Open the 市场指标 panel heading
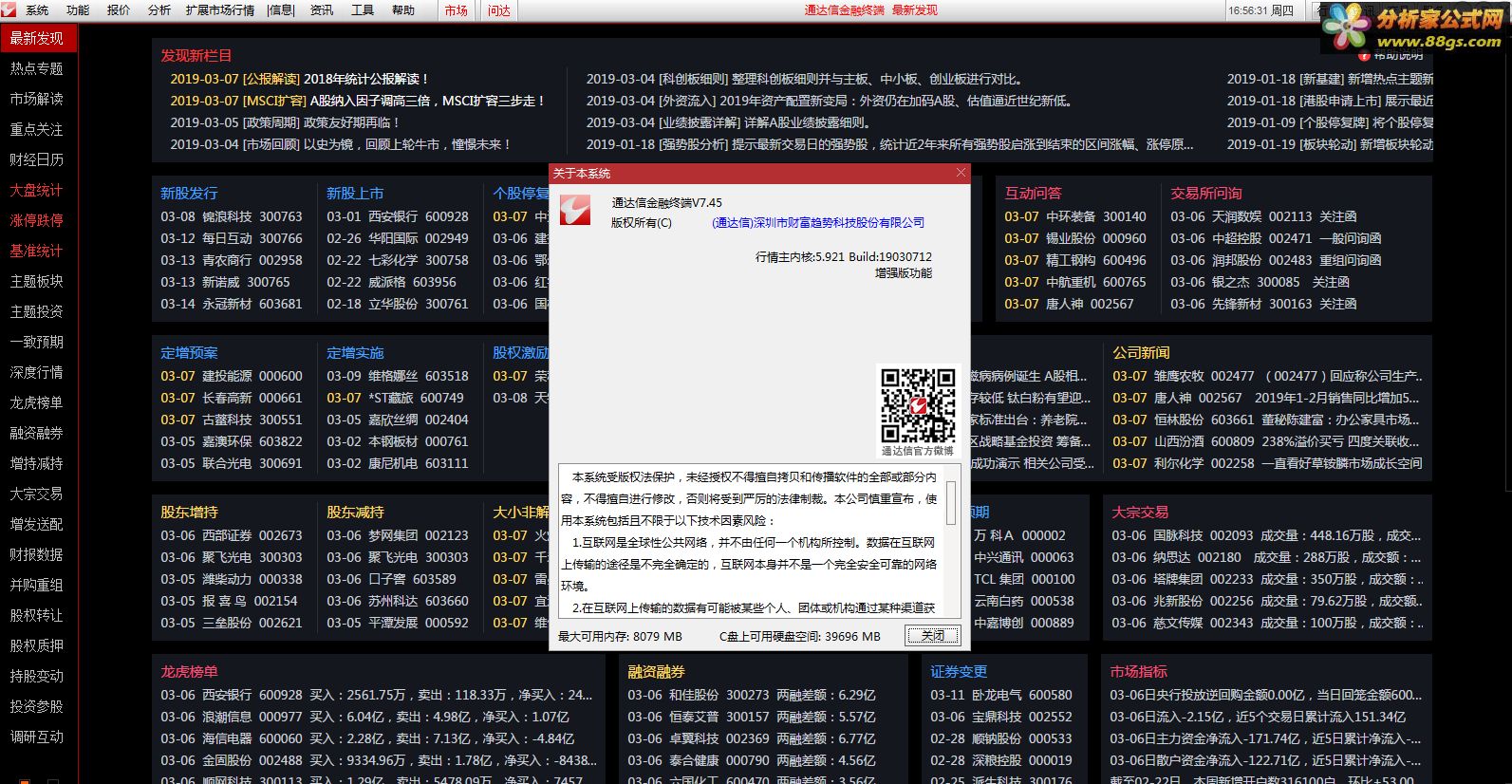Image resolution: width=1512 pixels, height=784 pixels. [1139, 671]
